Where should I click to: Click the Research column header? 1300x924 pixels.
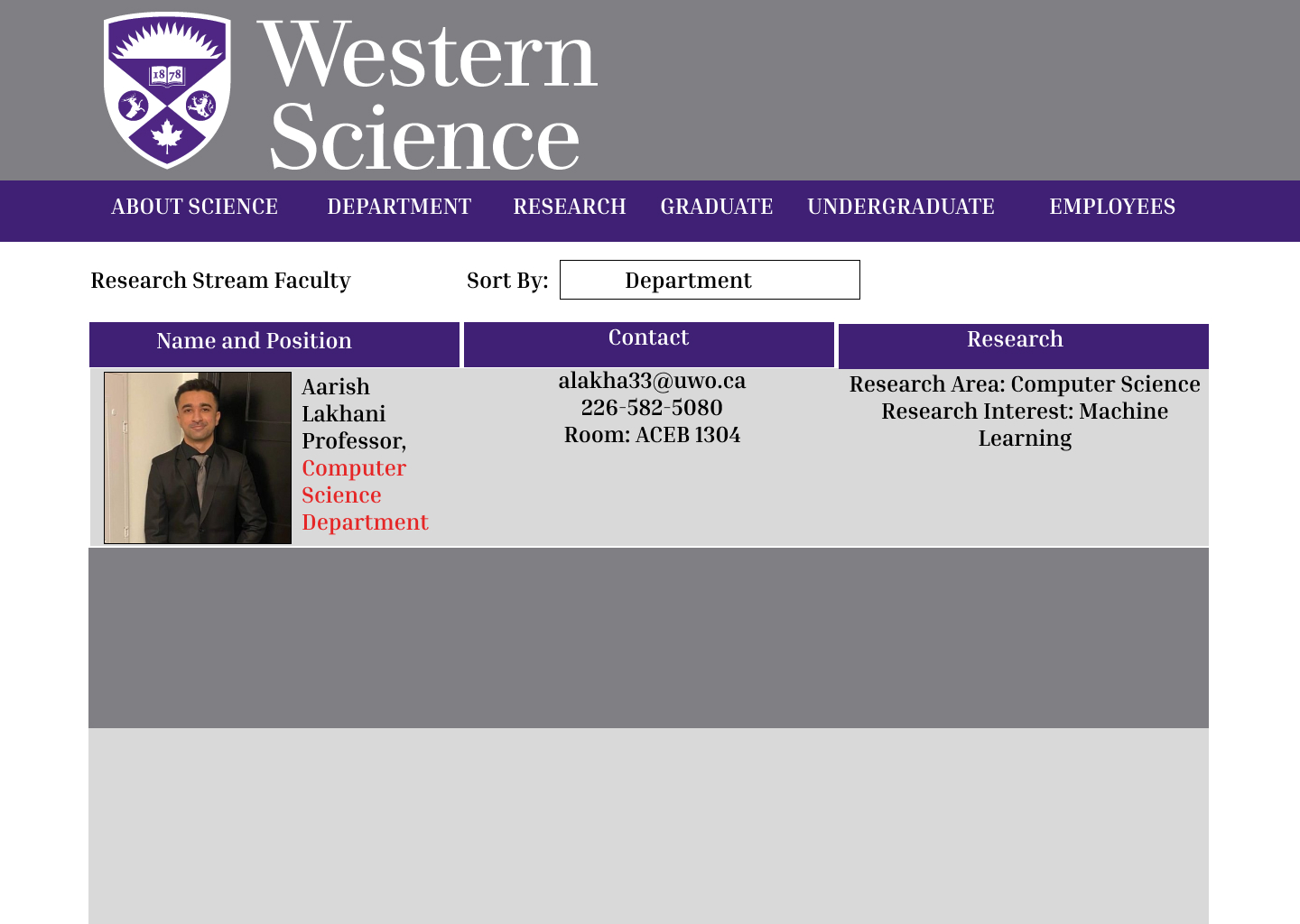(x=1024, y=346)
